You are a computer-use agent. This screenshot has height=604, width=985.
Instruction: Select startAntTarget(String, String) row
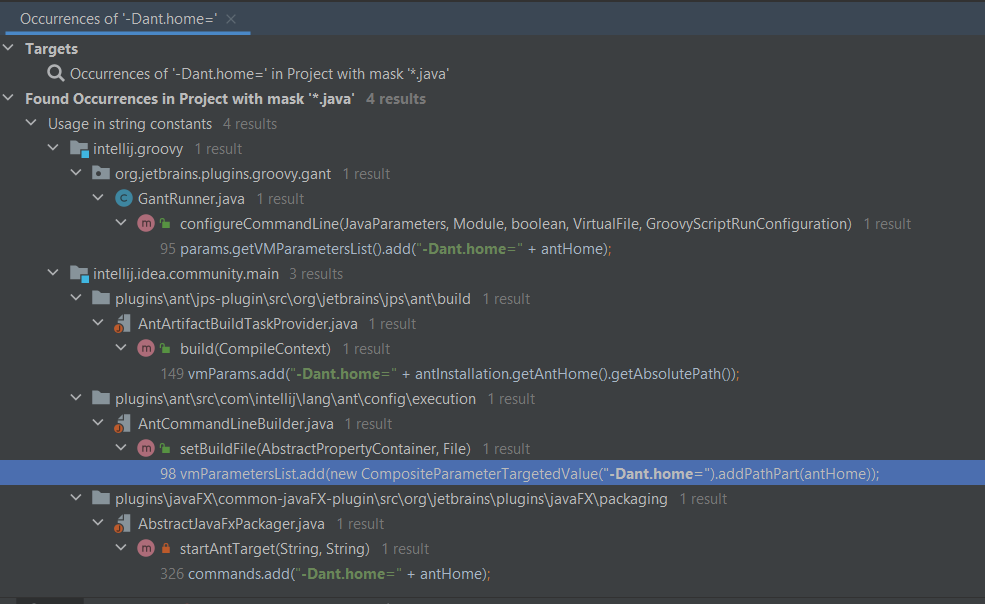(x=275, y=549)
